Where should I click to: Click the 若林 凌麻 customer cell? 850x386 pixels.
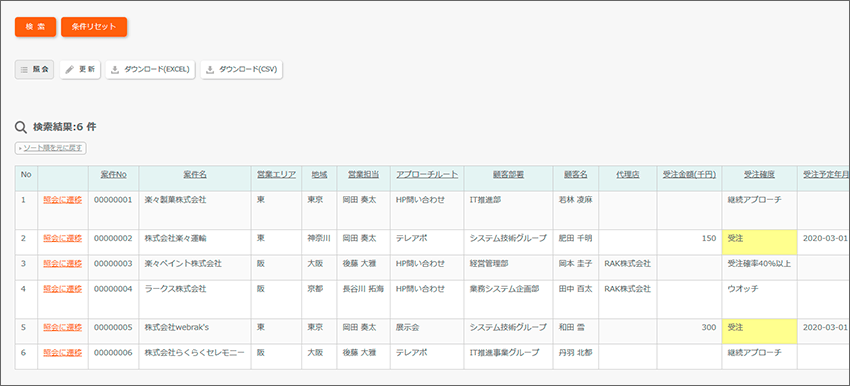pos(576,210)
